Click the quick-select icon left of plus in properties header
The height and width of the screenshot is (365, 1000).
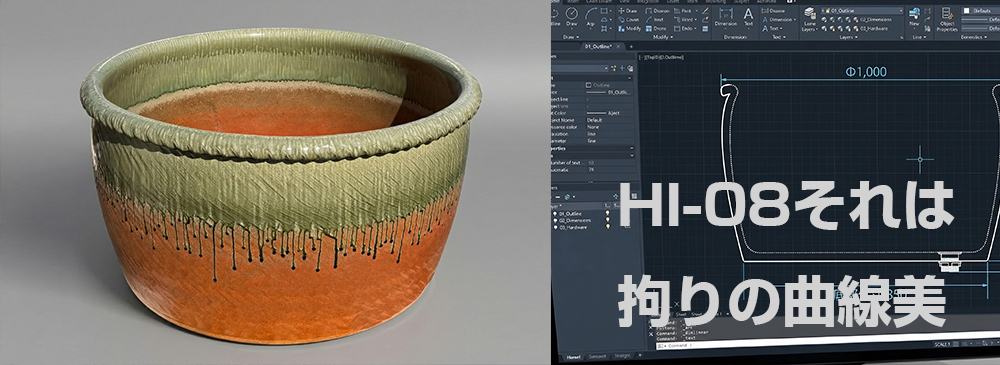coord(614,68)
